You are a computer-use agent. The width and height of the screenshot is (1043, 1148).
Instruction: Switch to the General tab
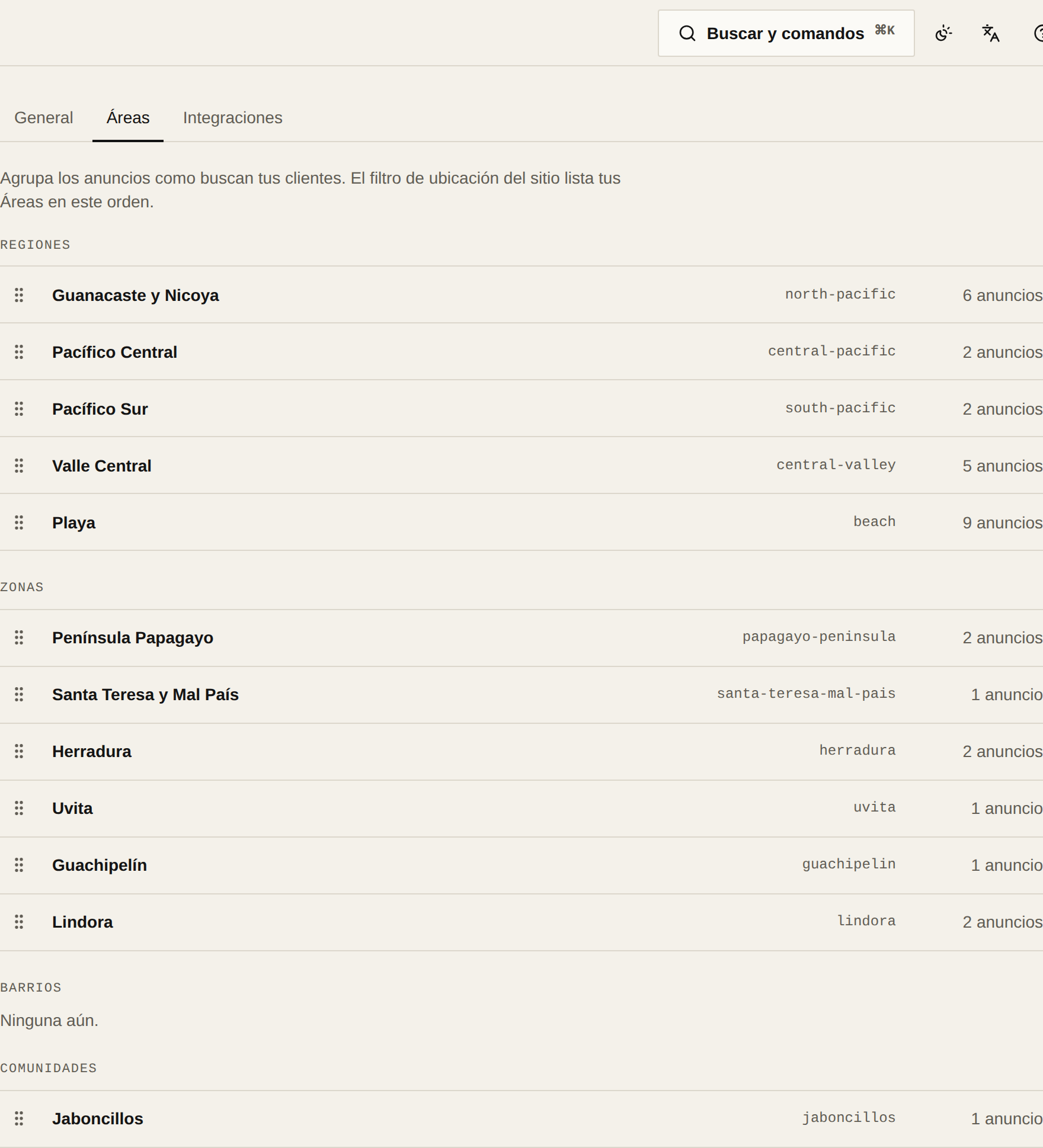coord(44,118)
